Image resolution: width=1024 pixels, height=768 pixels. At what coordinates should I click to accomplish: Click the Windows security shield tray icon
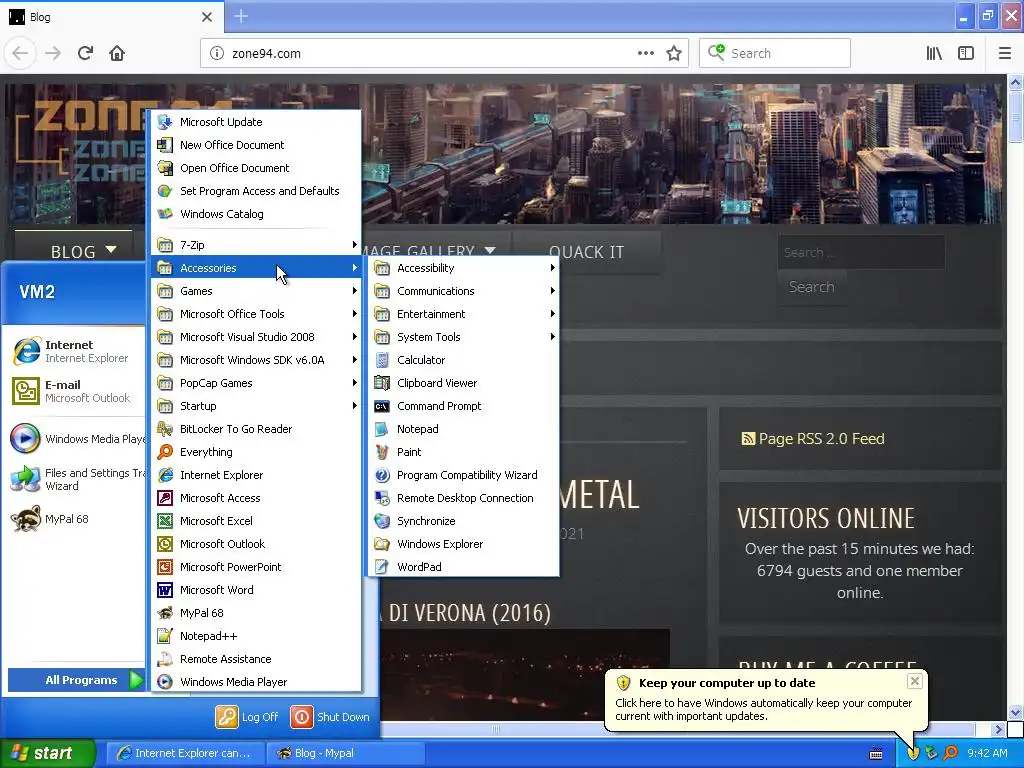pyautogui.click(x=913, y=753)
